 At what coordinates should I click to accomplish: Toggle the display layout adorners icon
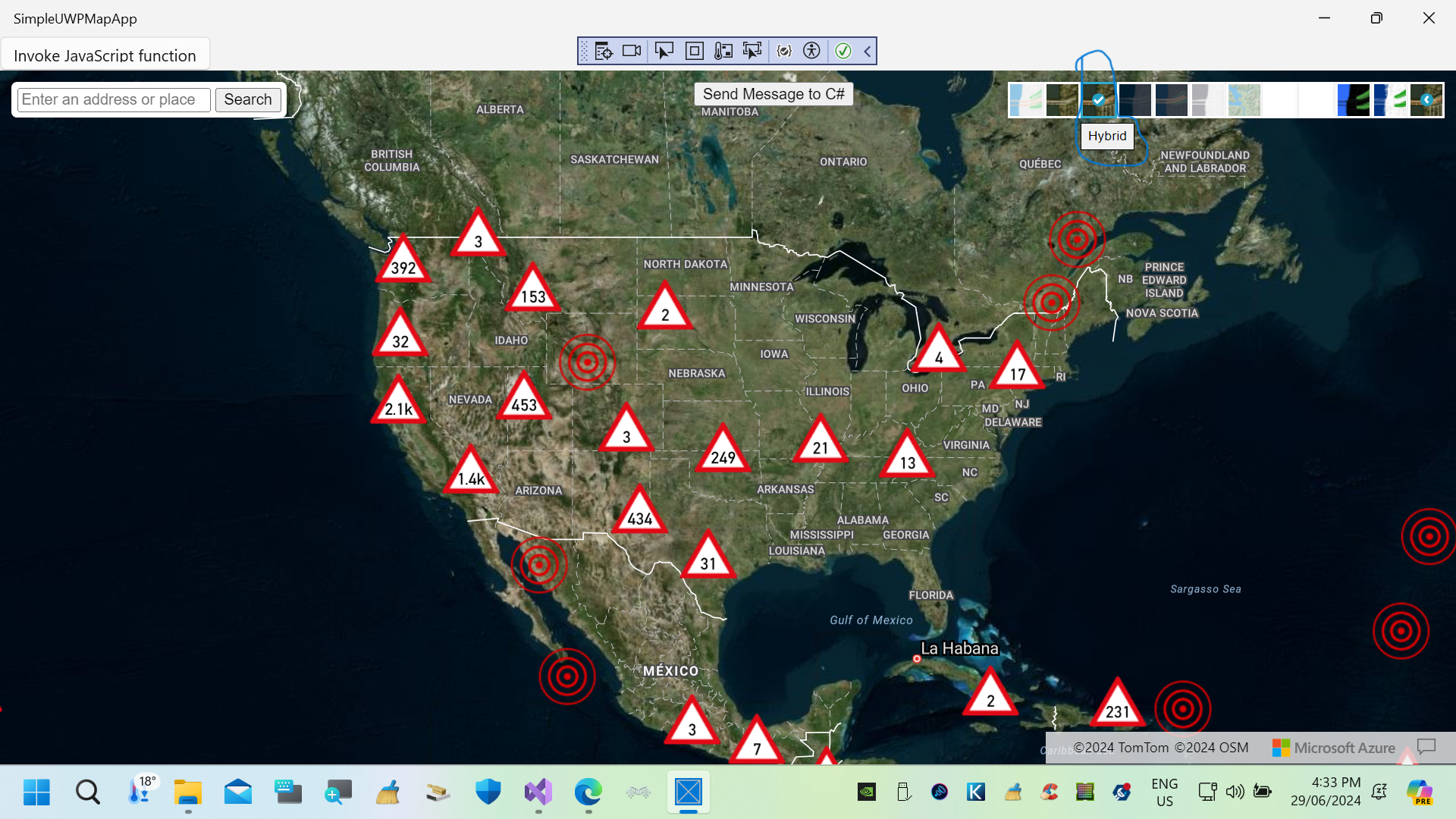[695, 51]
